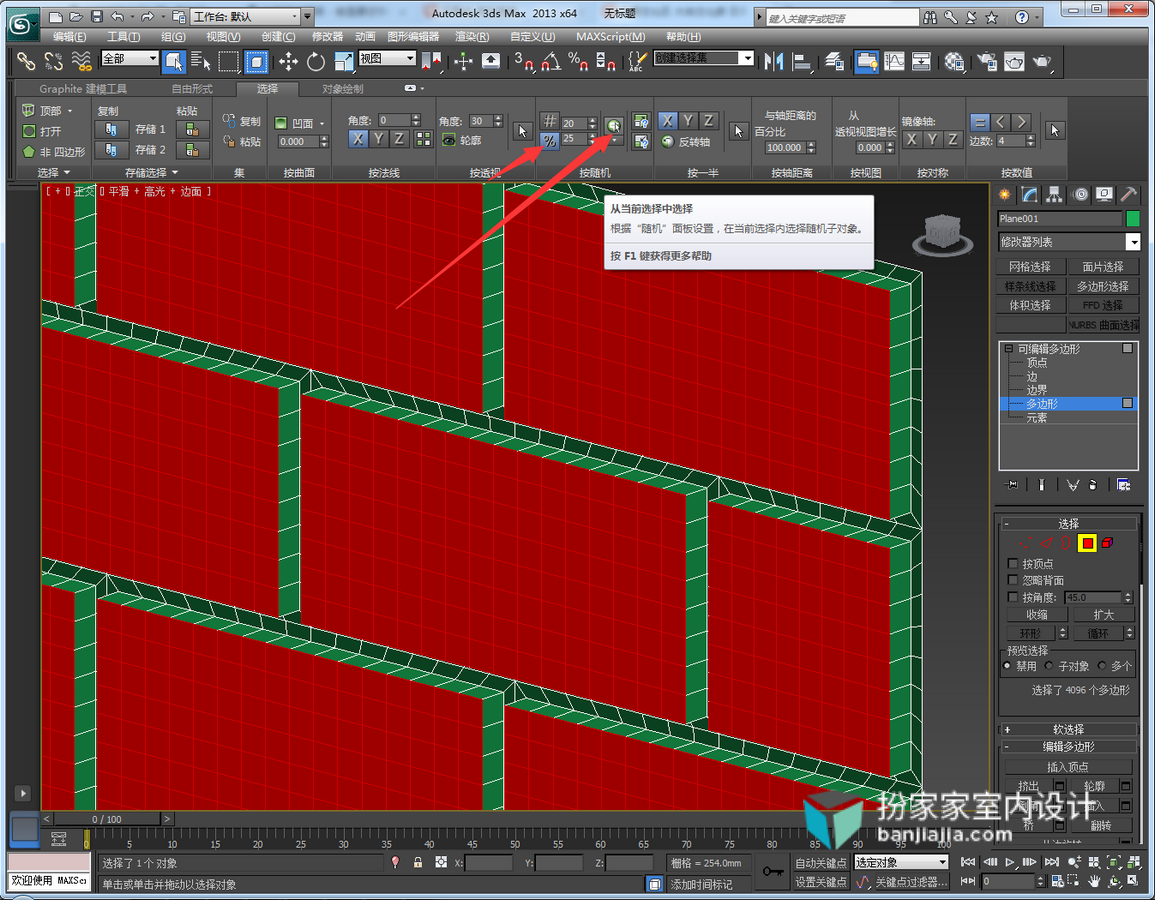Image resolution: width=1155 pixels, height=900 pixels.
Task: Click Select from current selection icon
Action: click(x=614, y=125)
